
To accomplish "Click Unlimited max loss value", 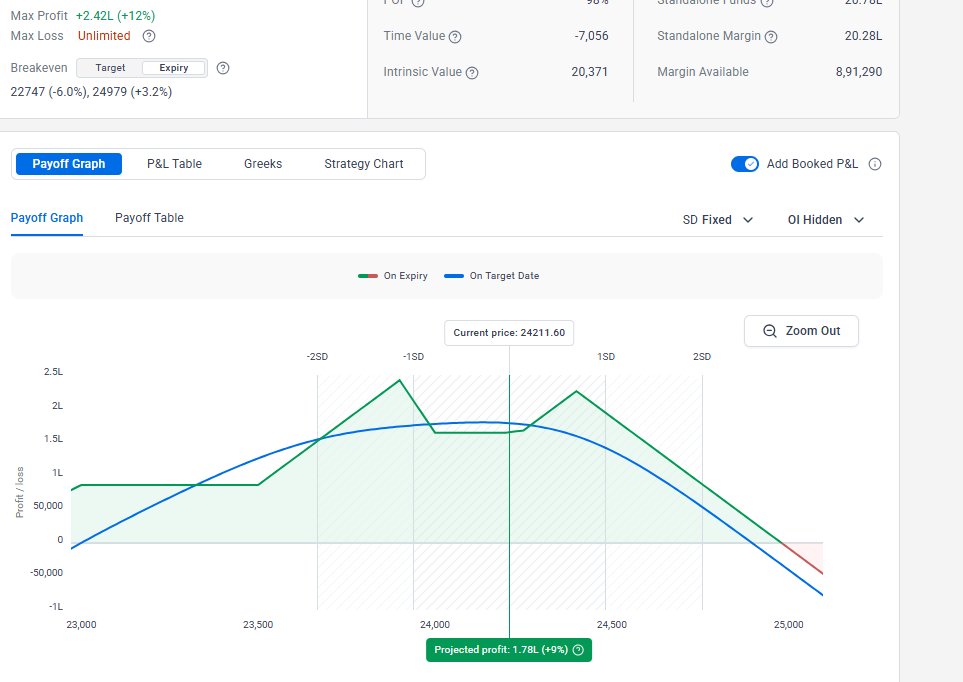I will tap(104, 36).
